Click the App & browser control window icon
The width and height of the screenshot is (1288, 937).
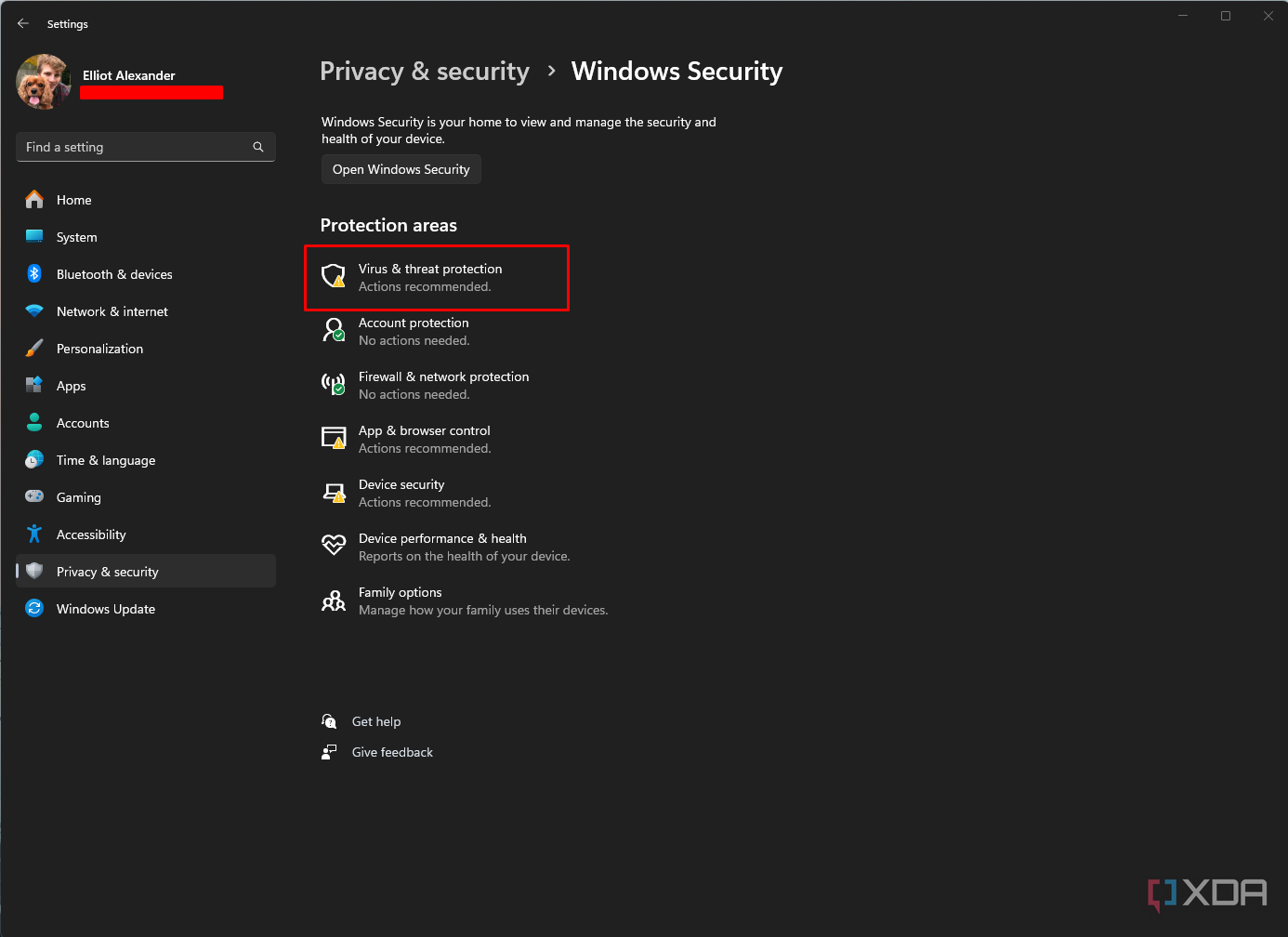(x=334, y=438)
